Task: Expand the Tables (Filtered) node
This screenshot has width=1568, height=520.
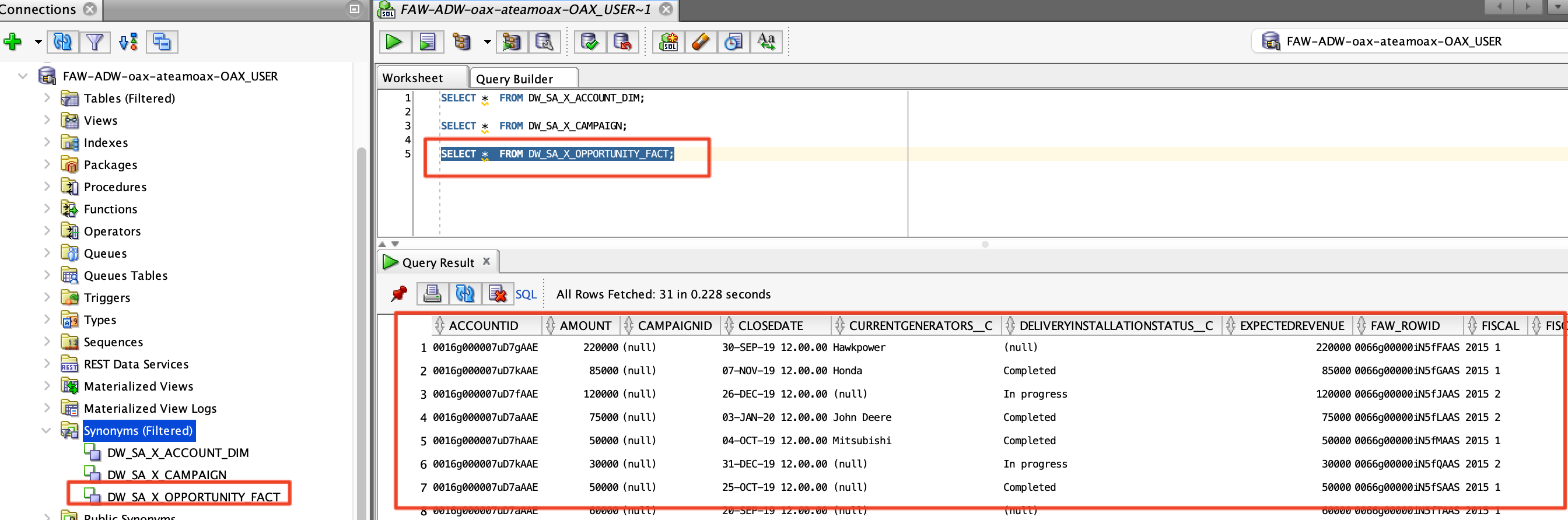Action: [47, 98]
